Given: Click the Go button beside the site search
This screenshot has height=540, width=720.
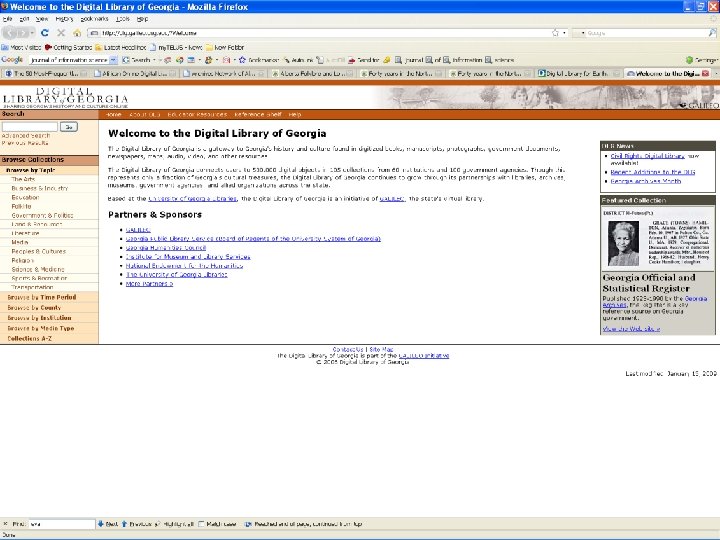Looking at the screenshot, I should (69, 127).
